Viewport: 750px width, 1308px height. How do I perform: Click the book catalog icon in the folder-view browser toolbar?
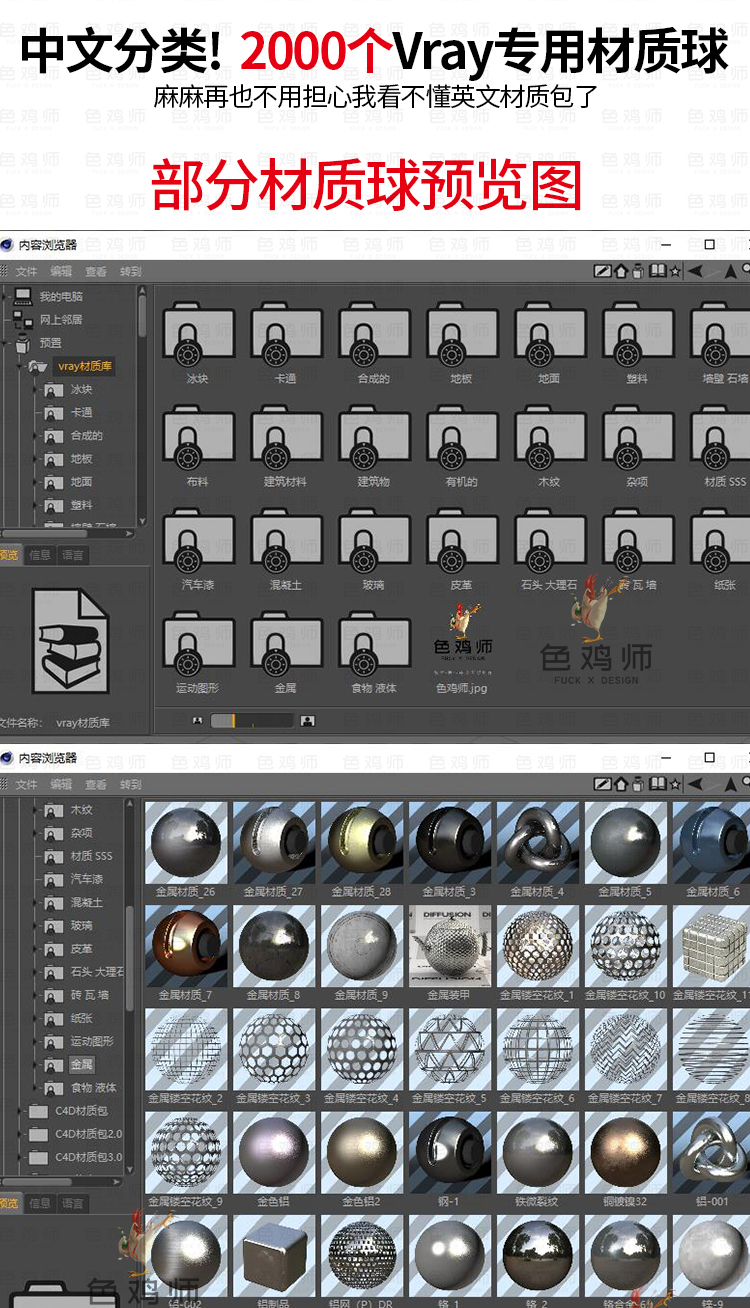[657, 270]
